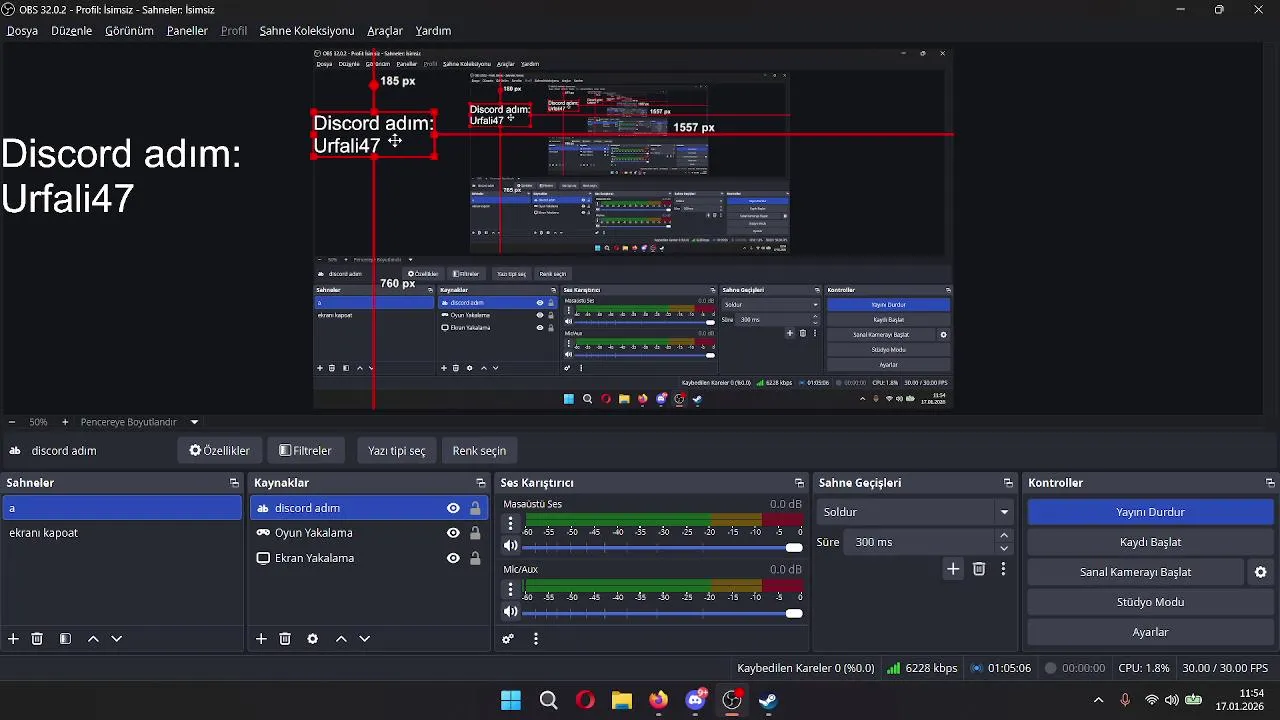This screenshot has height=720, width=1280.
Task: Undock the Kaynaklar panel
Action: (482, 483)
